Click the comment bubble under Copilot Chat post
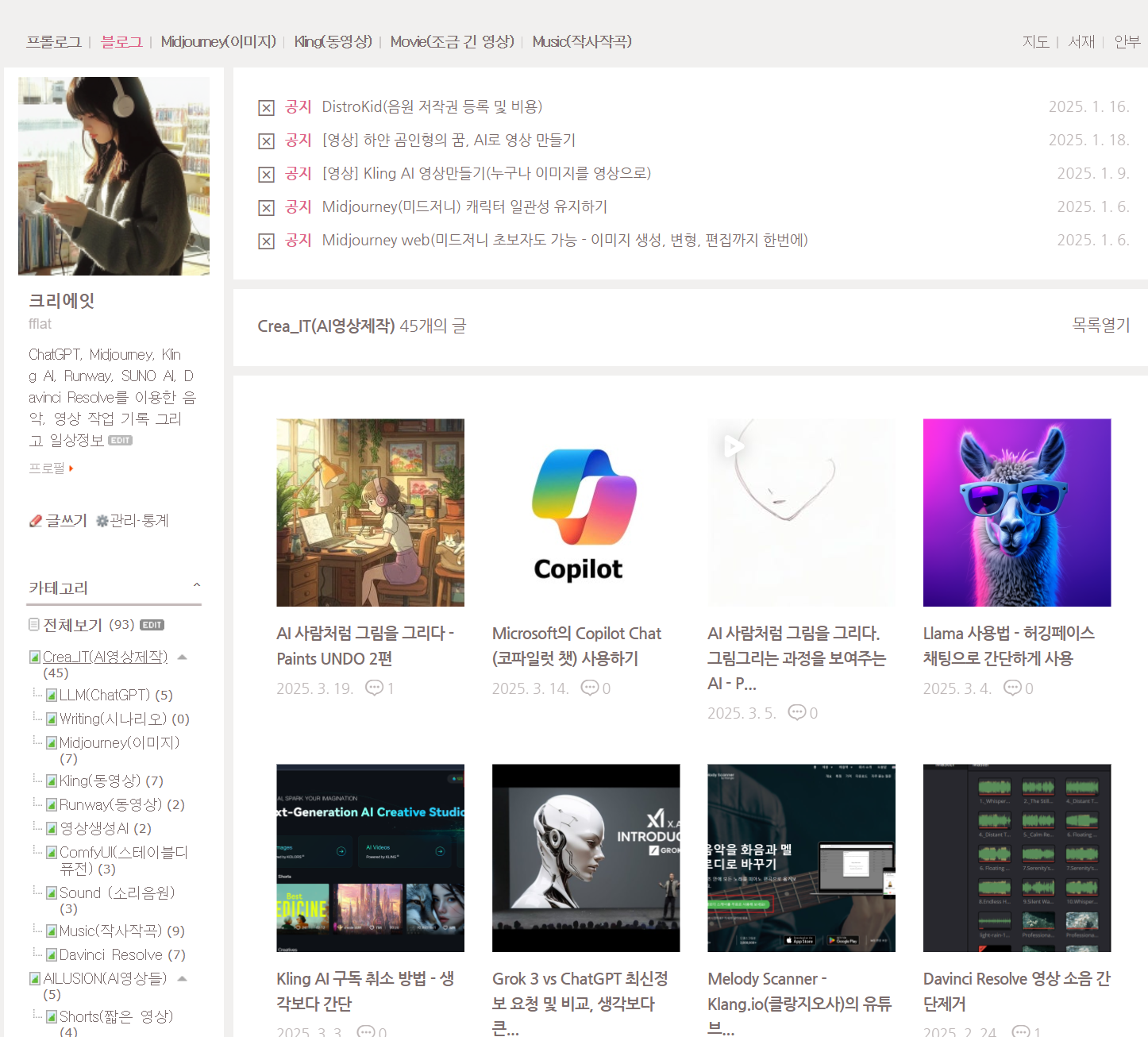The image size is (1148, 1037). pos(590,688)
